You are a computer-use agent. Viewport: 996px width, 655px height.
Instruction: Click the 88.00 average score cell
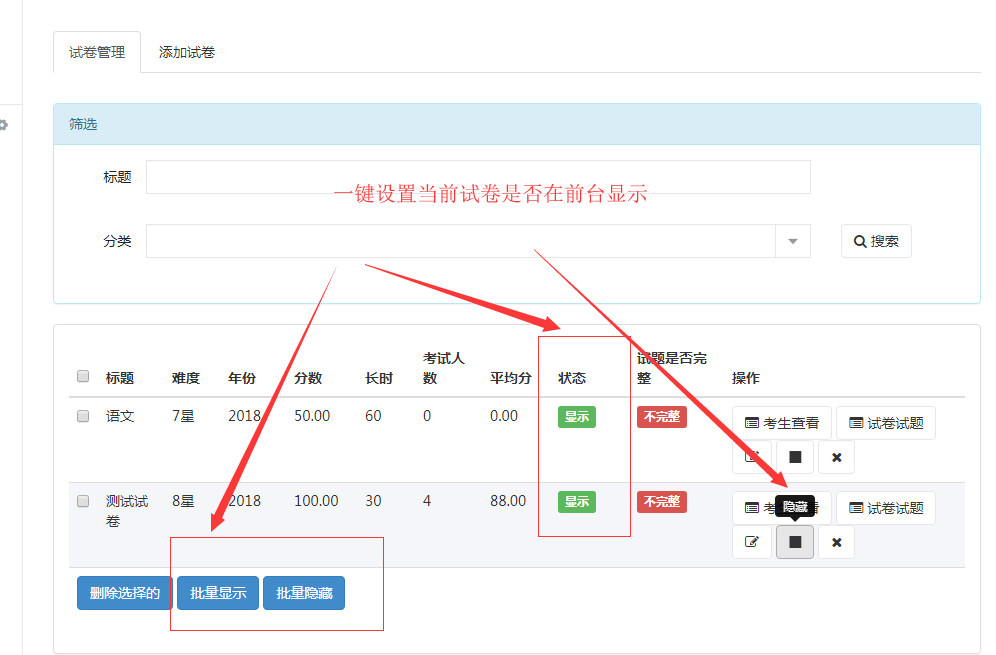(x=508, y=501)
